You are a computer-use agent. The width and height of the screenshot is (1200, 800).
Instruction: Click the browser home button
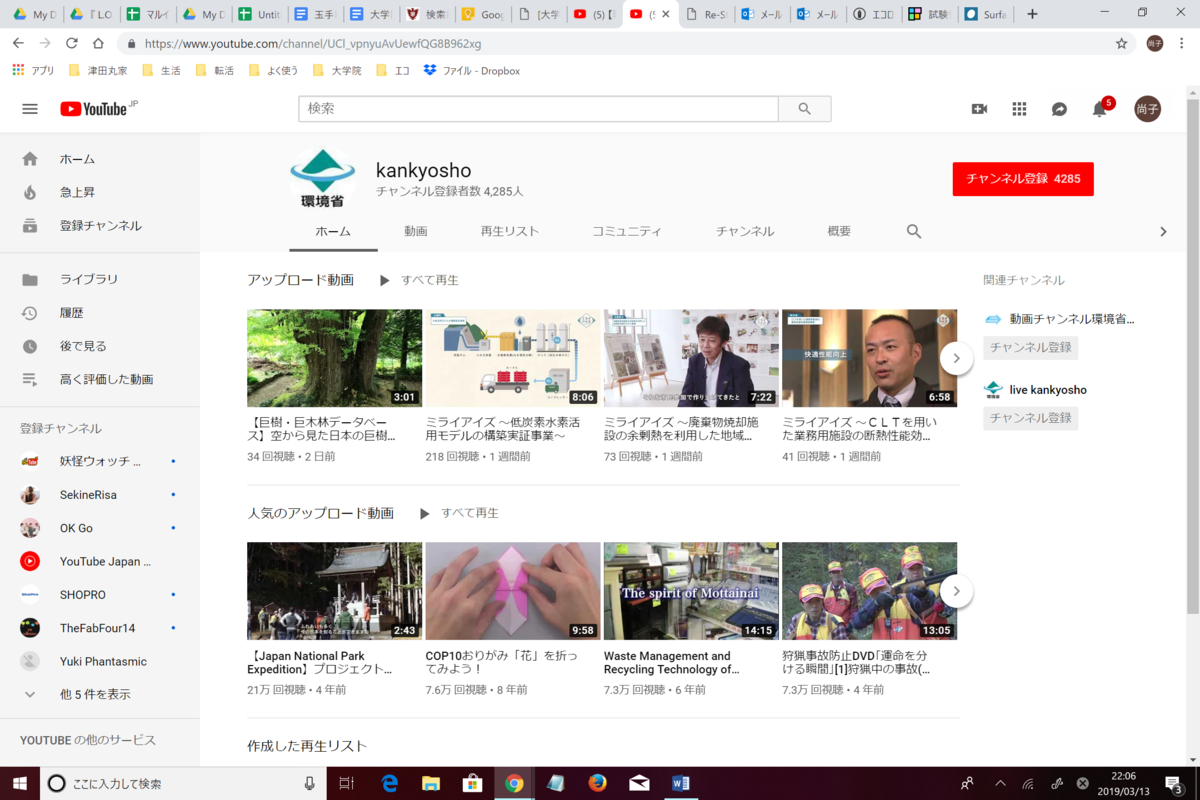pyautogui.click(x=98, y=43)
